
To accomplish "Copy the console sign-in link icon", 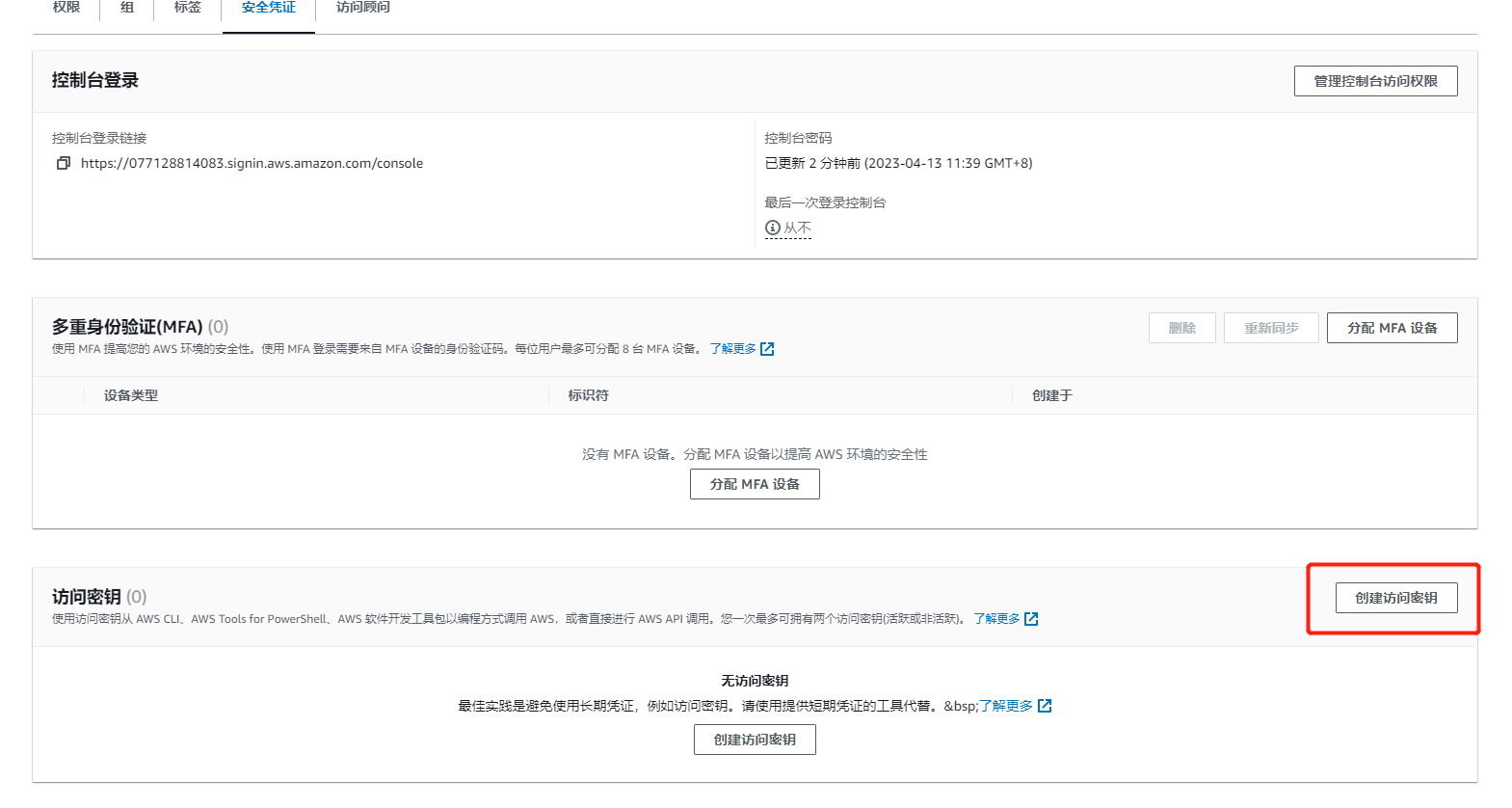I will [64, 163].
